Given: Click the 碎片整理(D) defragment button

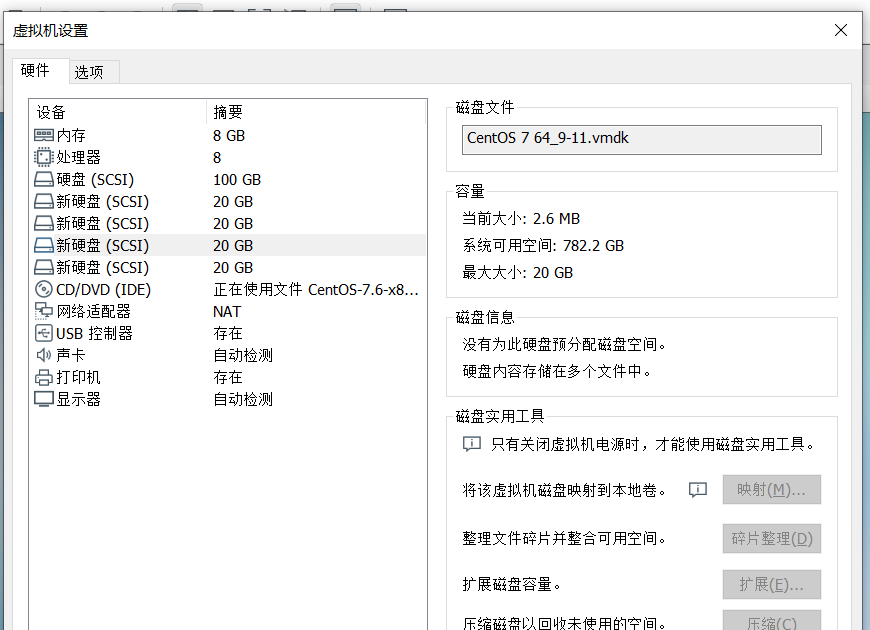Looking at the screenshot, I should point(771,538).
